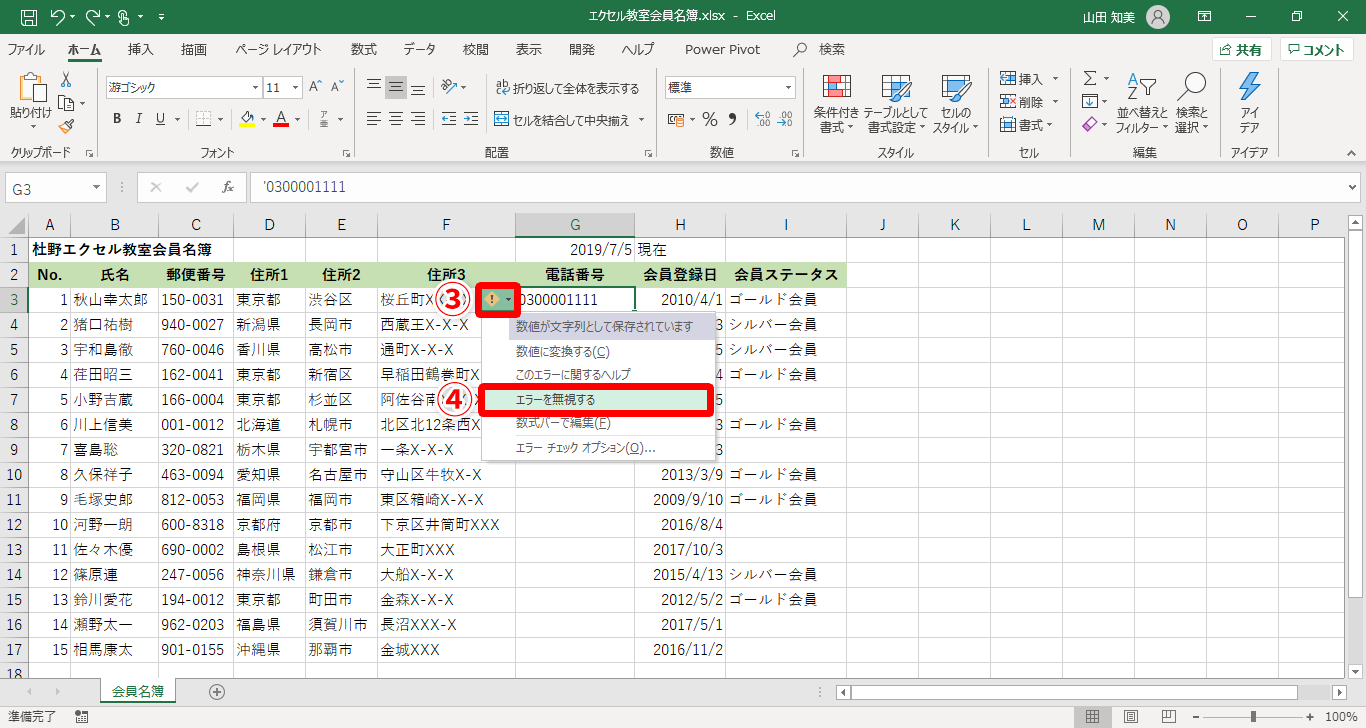
Task: Select the 会員名簿 sheet tab
Action: click(x=138, y=691)
